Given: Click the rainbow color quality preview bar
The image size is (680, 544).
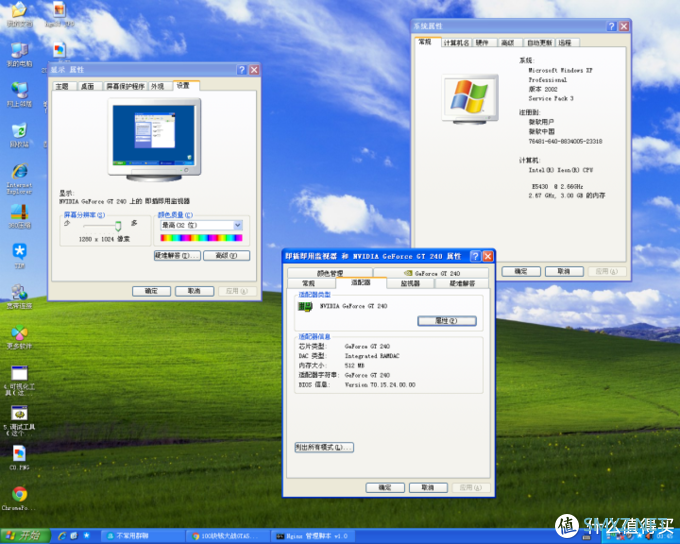Looking at the screenshot, I should [201, 238].
